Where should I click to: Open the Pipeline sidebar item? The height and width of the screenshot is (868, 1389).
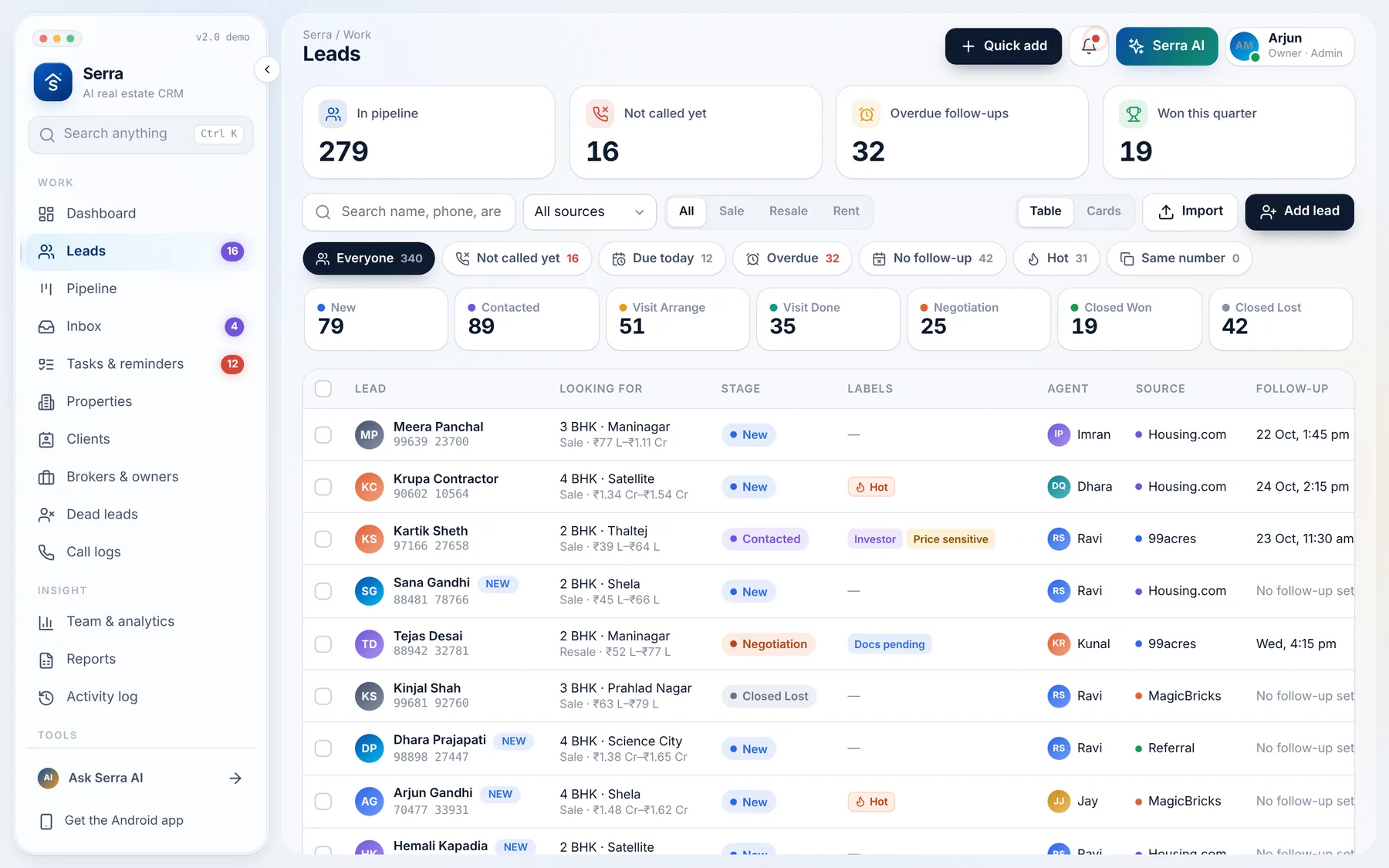(x=140, y=289)
